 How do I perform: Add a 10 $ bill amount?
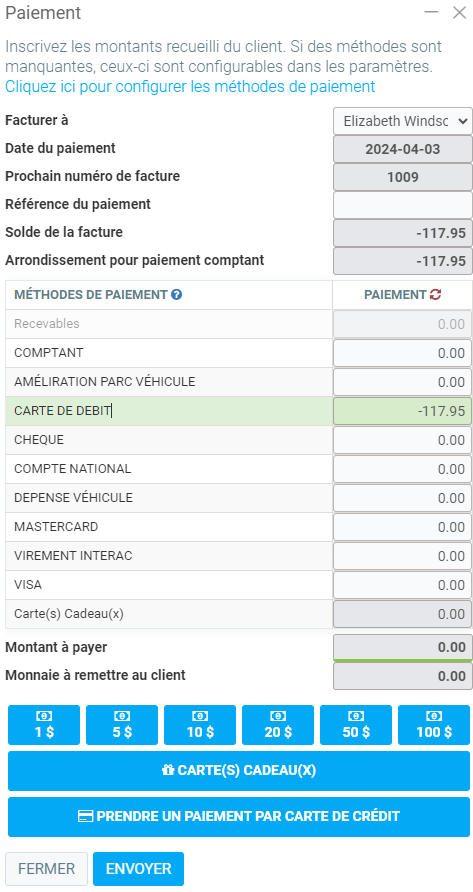click(x=200, y=725)
